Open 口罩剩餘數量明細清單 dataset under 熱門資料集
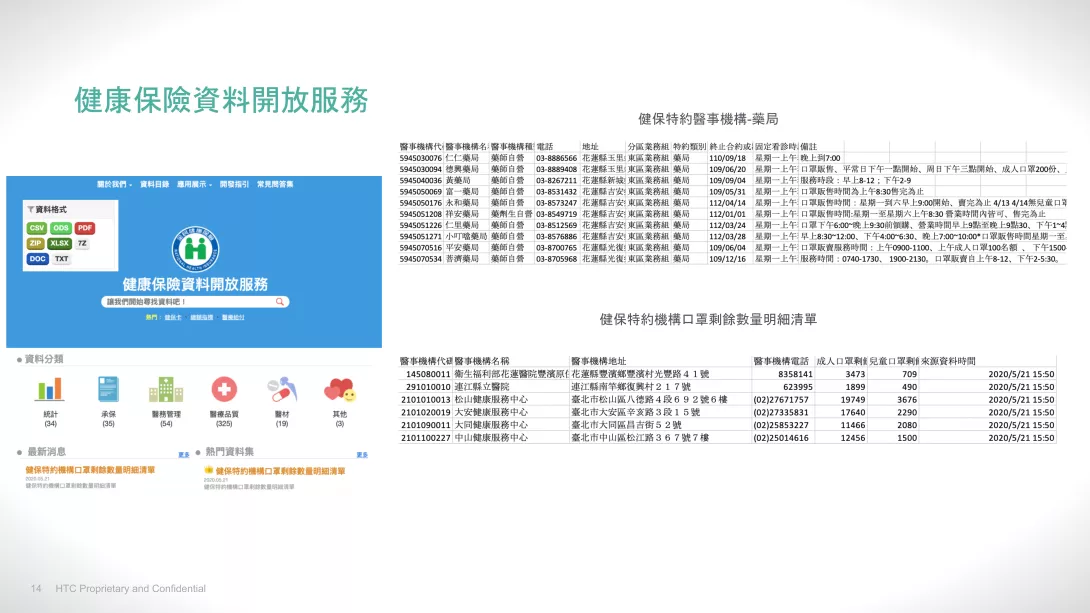Screen dimensions: 1090x613 click(280, 471)
